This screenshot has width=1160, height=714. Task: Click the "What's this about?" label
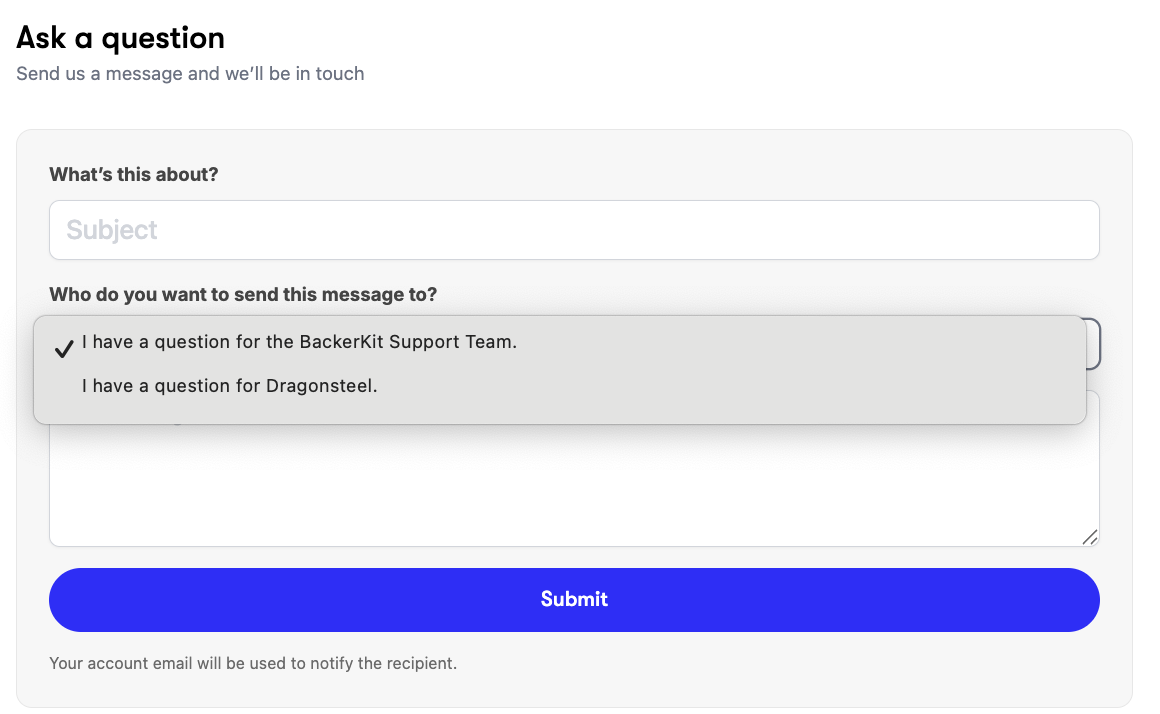[x=133, y=175]
